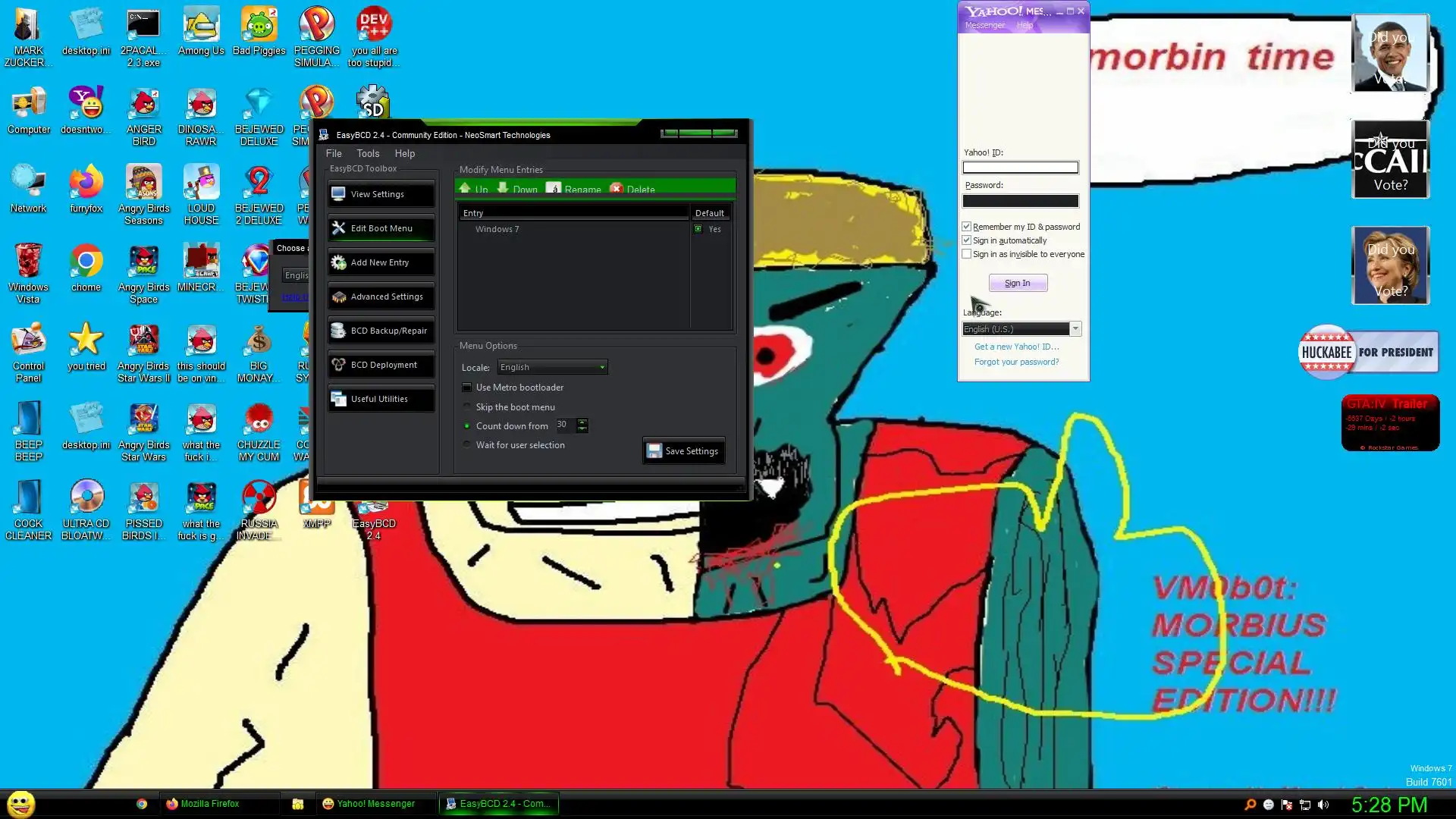Click Forgot your password link
This screenshot has height=819, width=1456.
point(1016,362)
